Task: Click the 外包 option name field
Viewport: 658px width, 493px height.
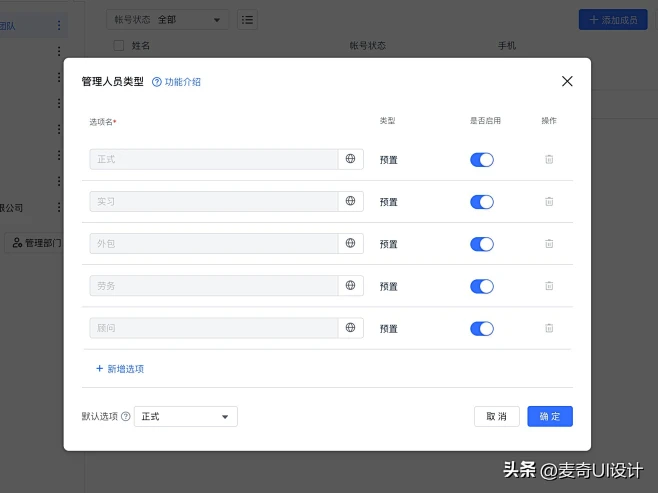Action: click(x=214, y=243)
